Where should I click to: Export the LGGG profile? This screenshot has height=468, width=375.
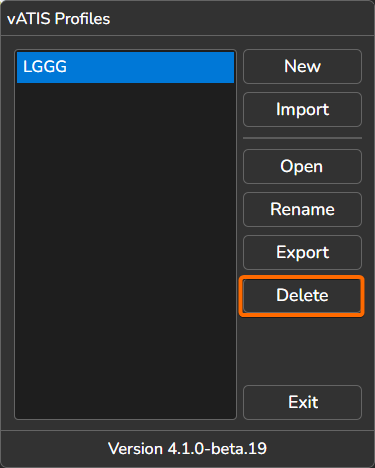[x=302, y=252]
